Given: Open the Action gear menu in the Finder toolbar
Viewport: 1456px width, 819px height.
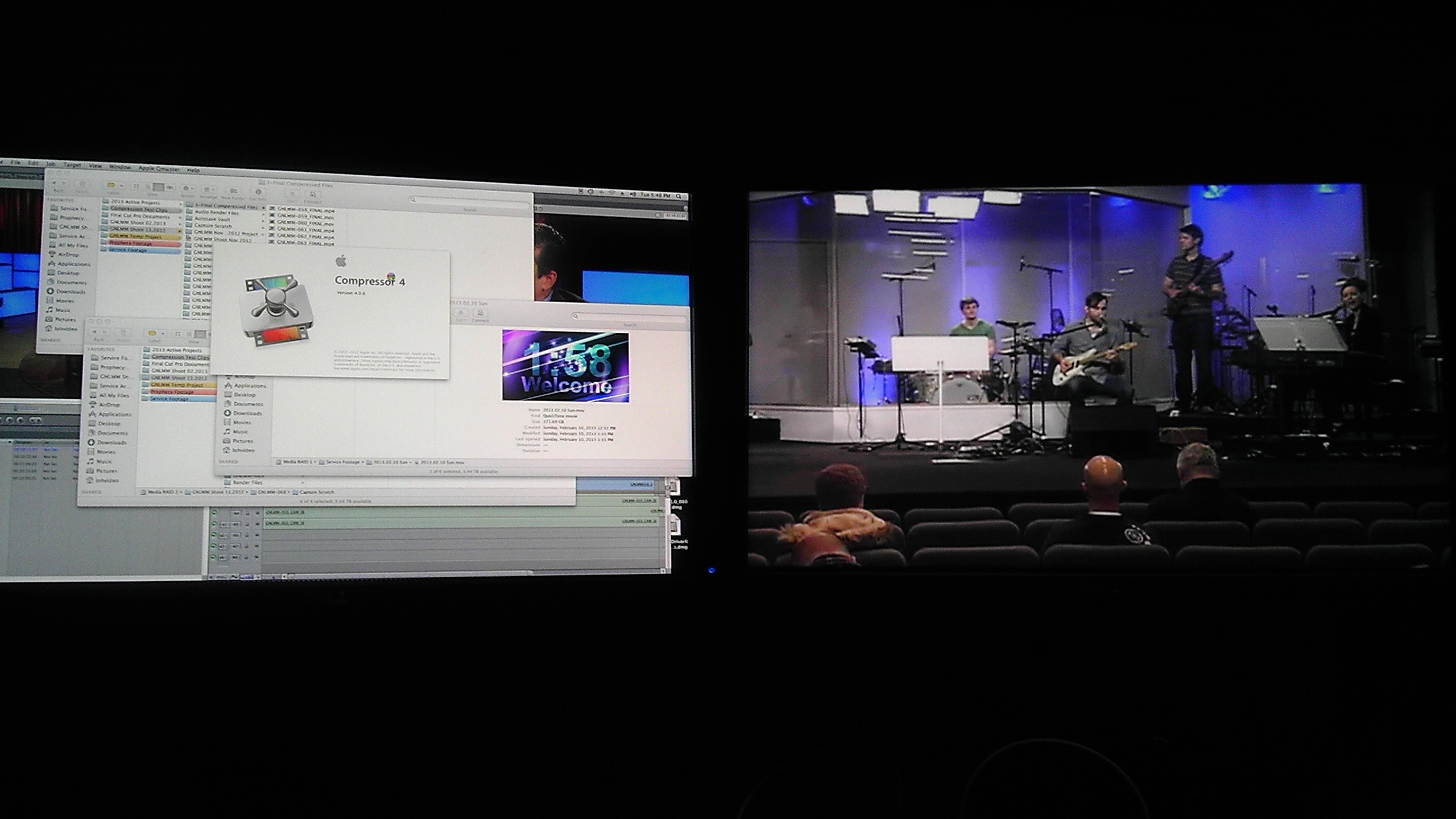Looking at the screenshot, I should (x=186, y=188).
